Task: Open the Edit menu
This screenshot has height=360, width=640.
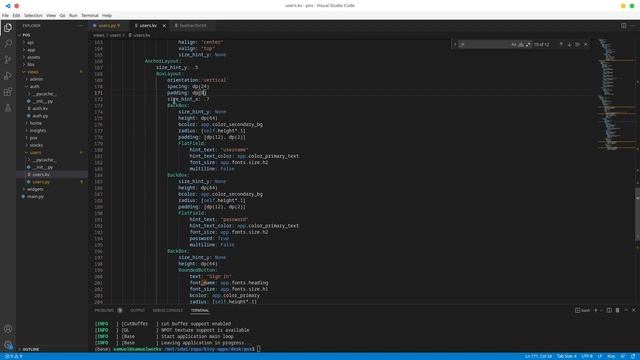Action: [16, 16]
